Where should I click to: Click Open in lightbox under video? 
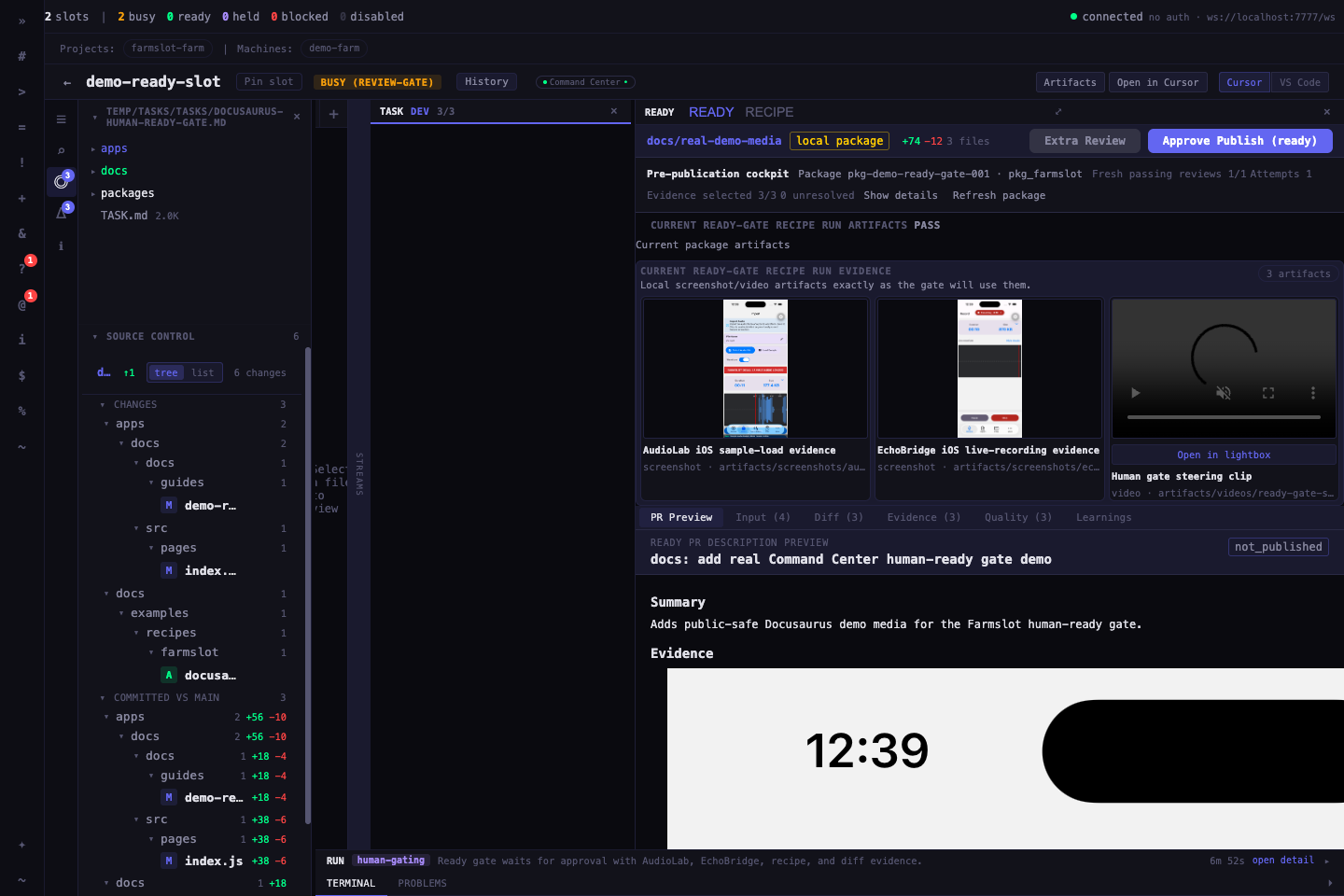pos(1224,455)
